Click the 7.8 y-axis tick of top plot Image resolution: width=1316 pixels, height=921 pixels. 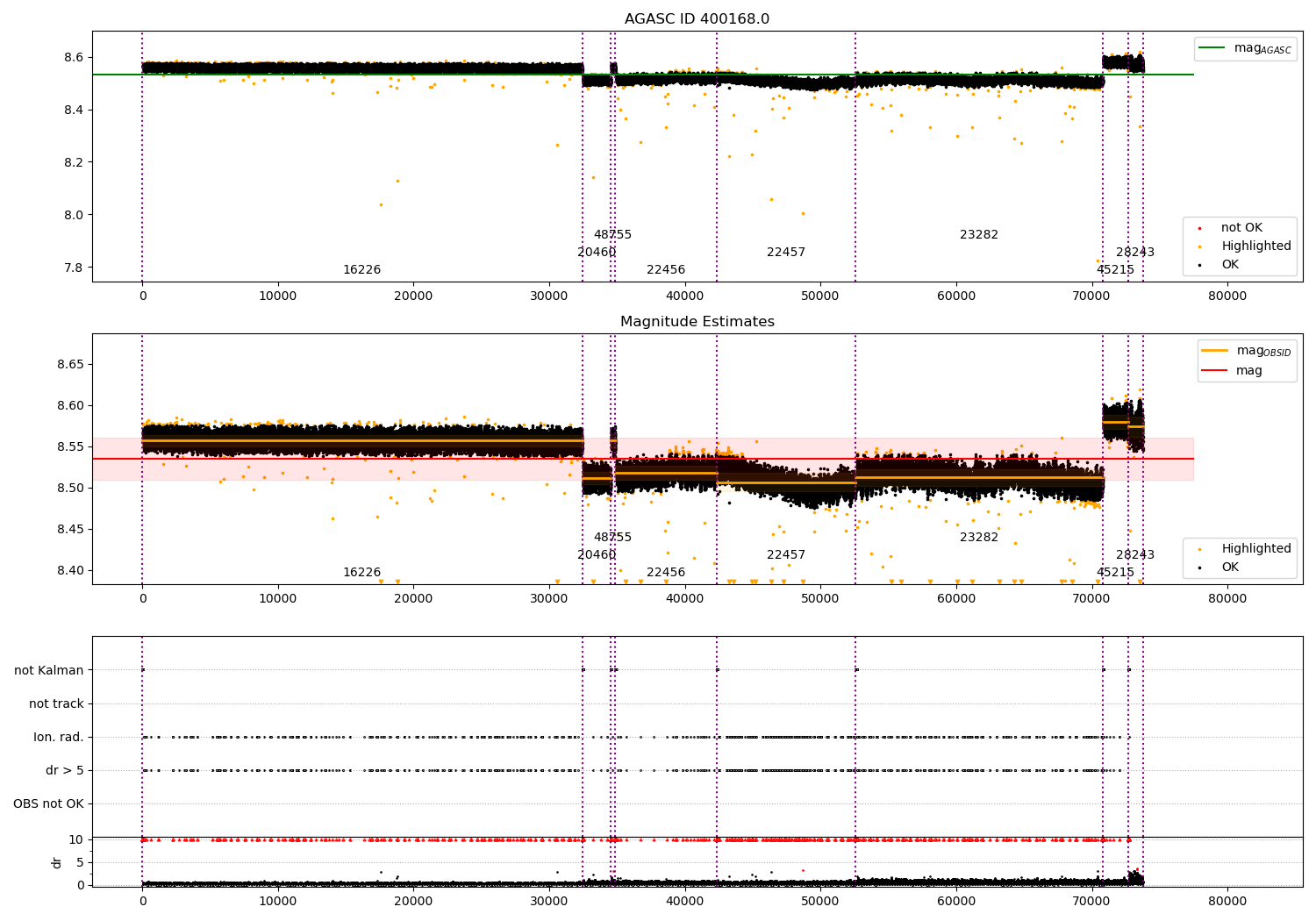coord(73,268)
